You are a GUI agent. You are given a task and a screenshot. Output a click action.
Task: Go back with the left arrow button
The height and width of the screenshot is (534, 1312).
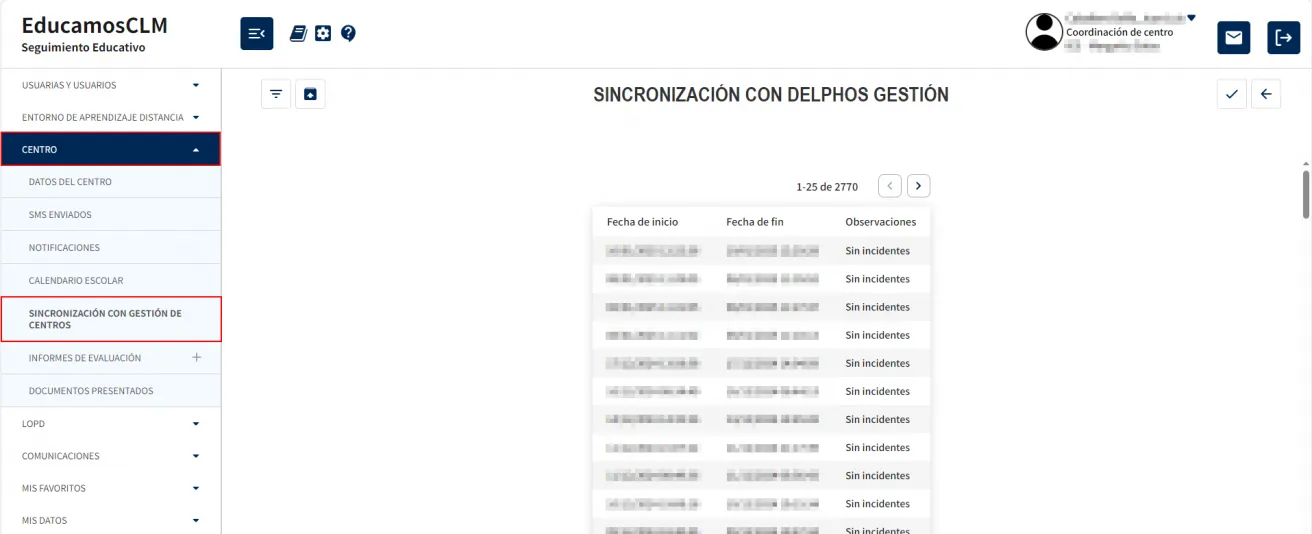tap(1266, 94)
